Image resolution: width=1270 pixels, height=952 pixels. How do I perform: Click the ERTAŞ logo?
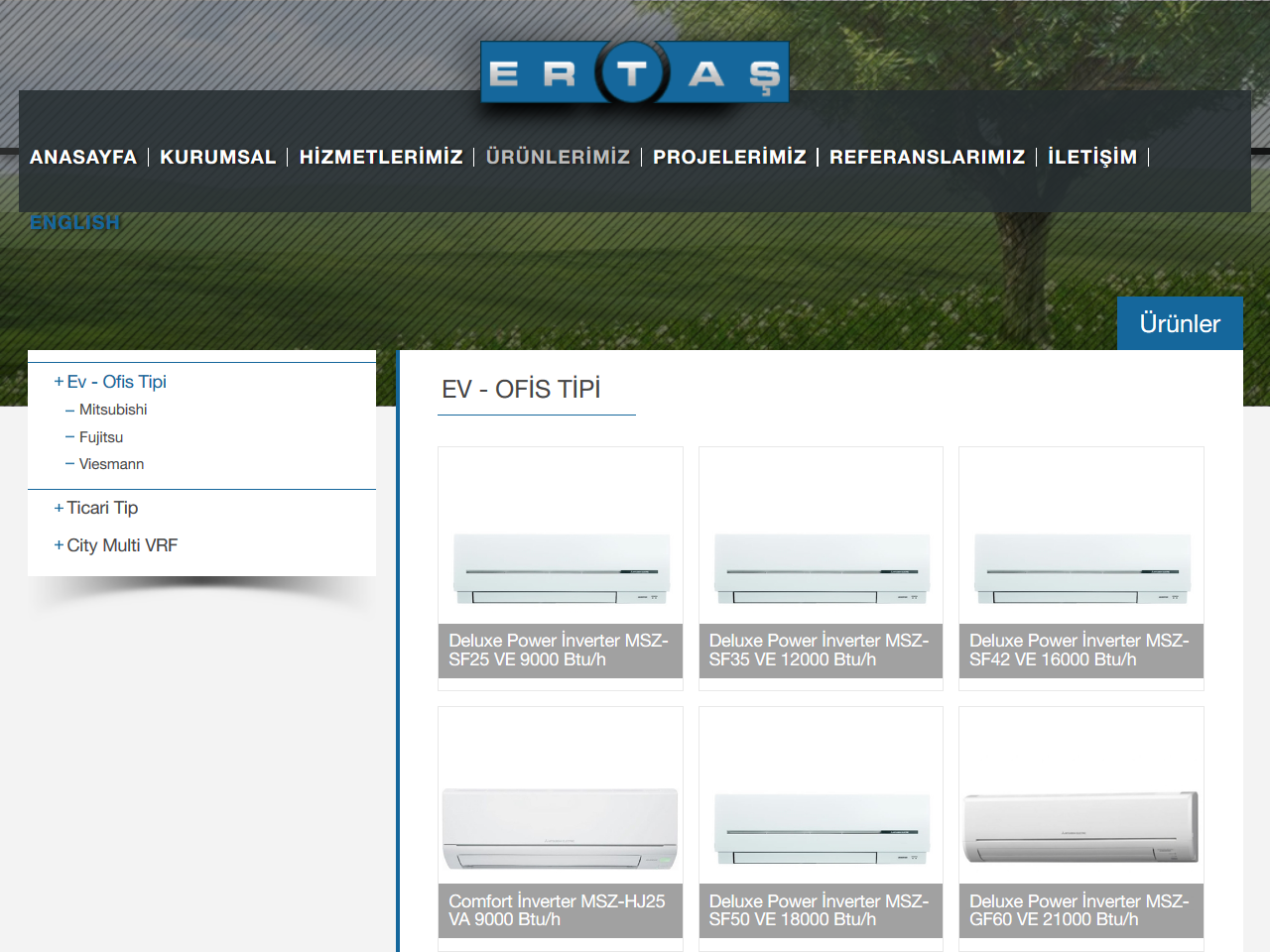(x=635, y=72)
